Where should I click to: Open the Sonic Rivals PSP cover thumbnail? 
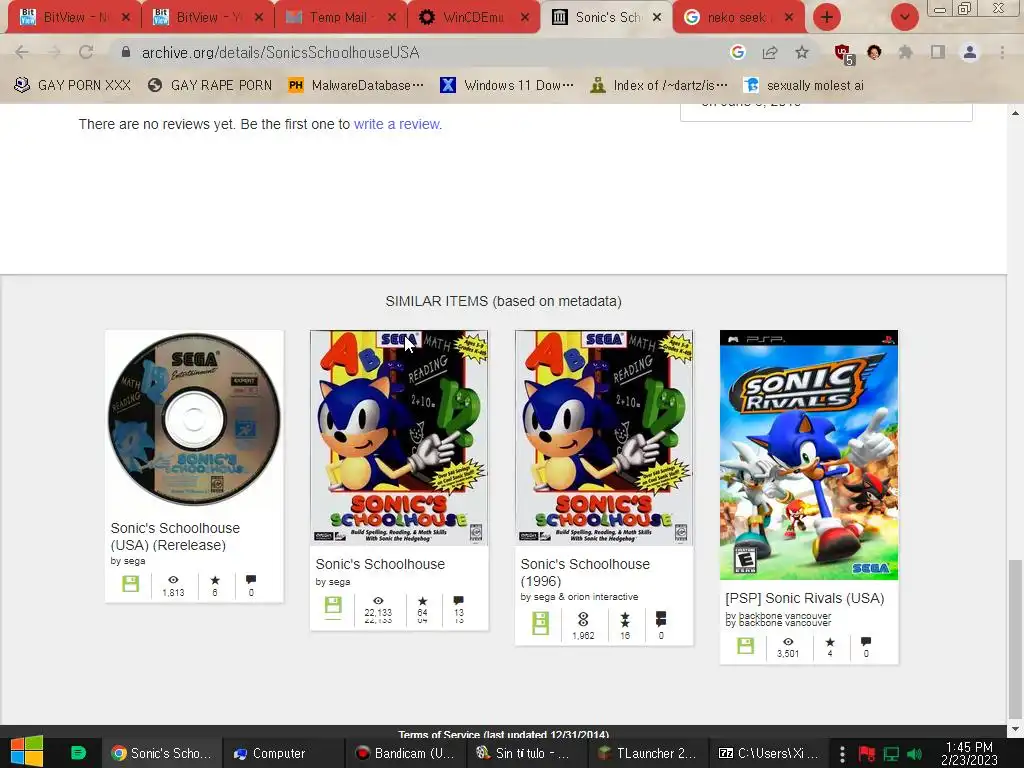(x=809, y=455)
